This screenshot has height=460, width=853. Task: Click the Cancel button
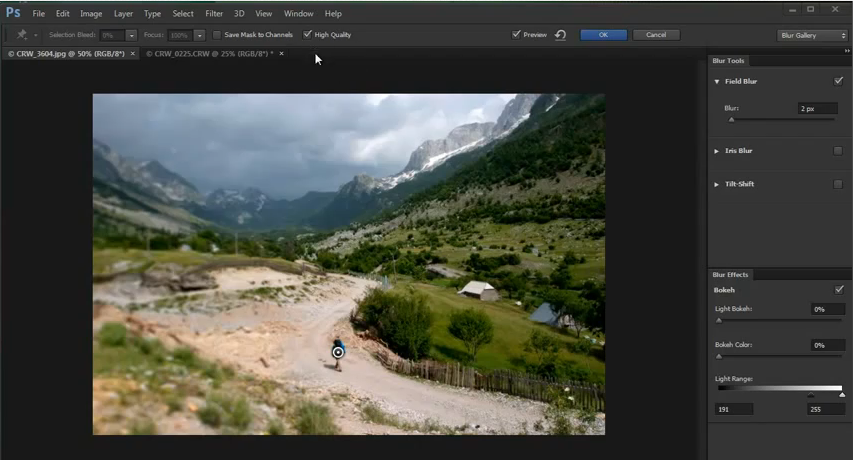pos(656,35)
